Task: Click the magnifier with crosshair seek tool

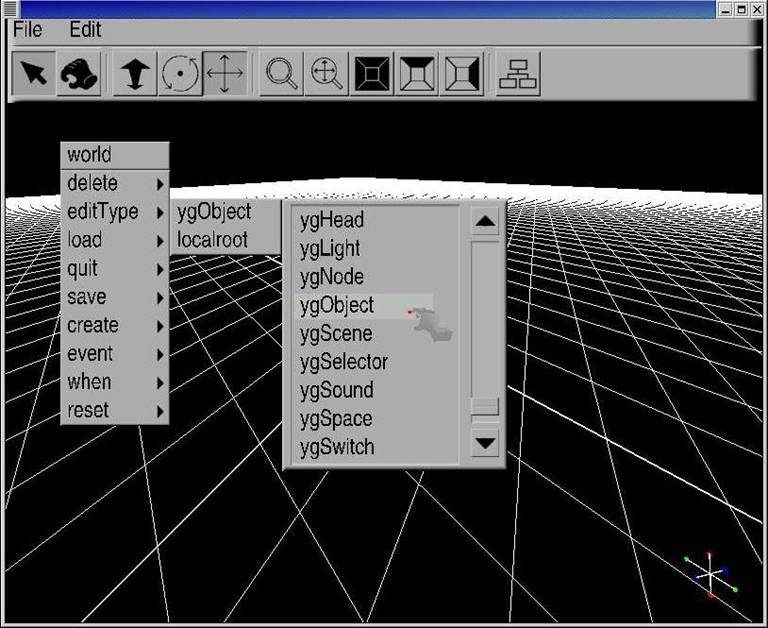Action: click(x=326, y=73)
